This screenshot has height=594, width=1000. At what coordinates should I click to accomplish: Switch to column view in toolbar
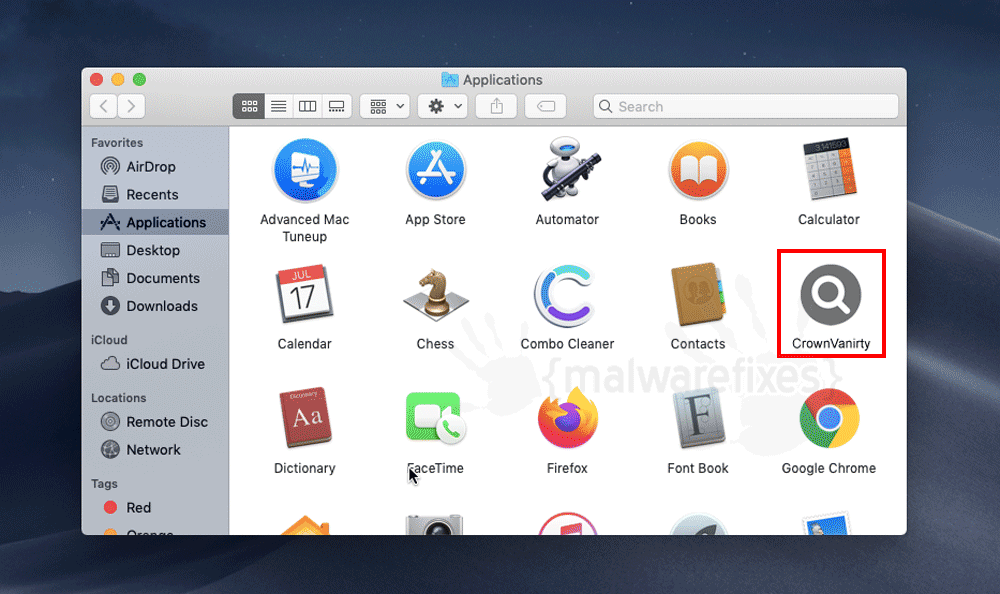tap(307, 106)
